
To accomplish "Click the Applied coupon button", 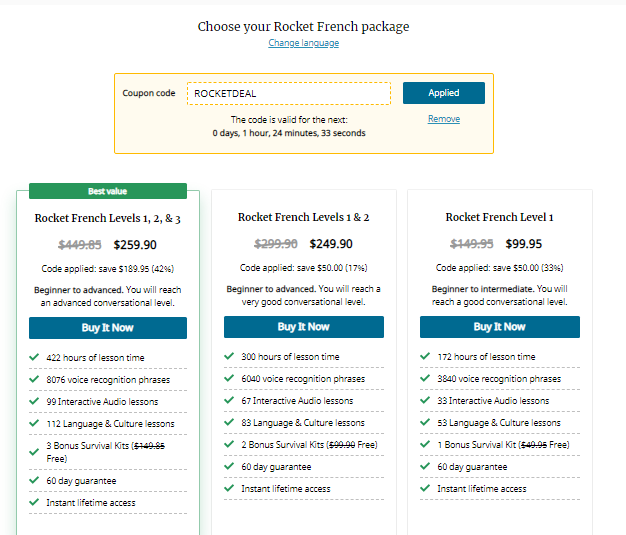I will pyautogui.click(x=443, y=93).
